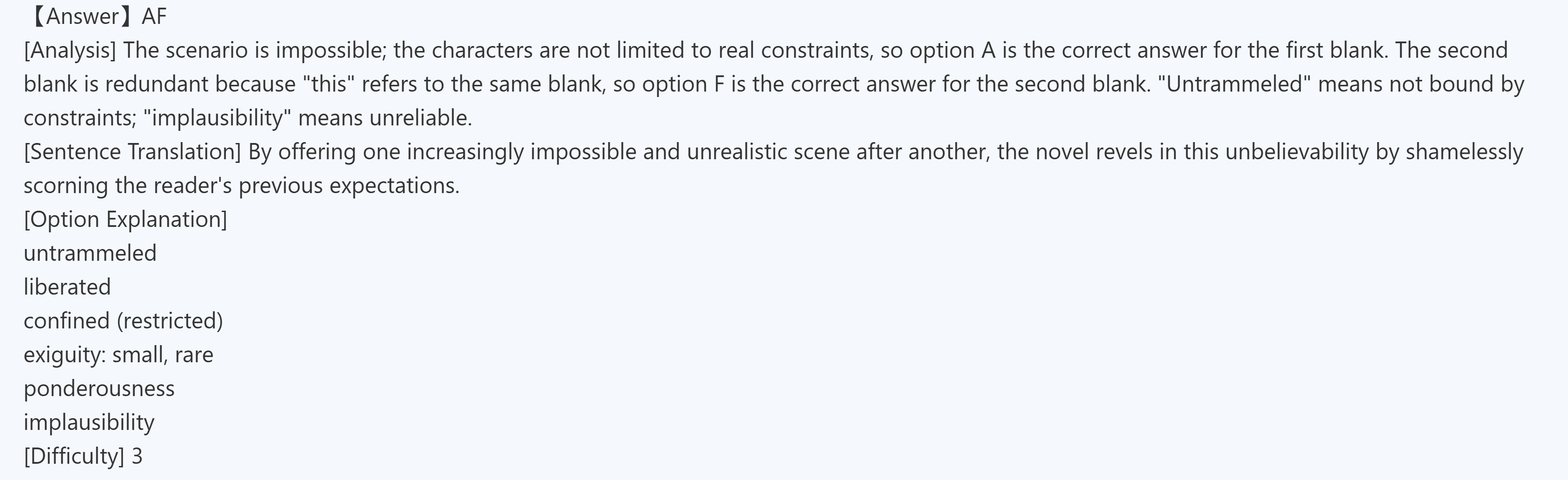Click the word "unbelievability" in the translation

click(x=1297, y=152)
